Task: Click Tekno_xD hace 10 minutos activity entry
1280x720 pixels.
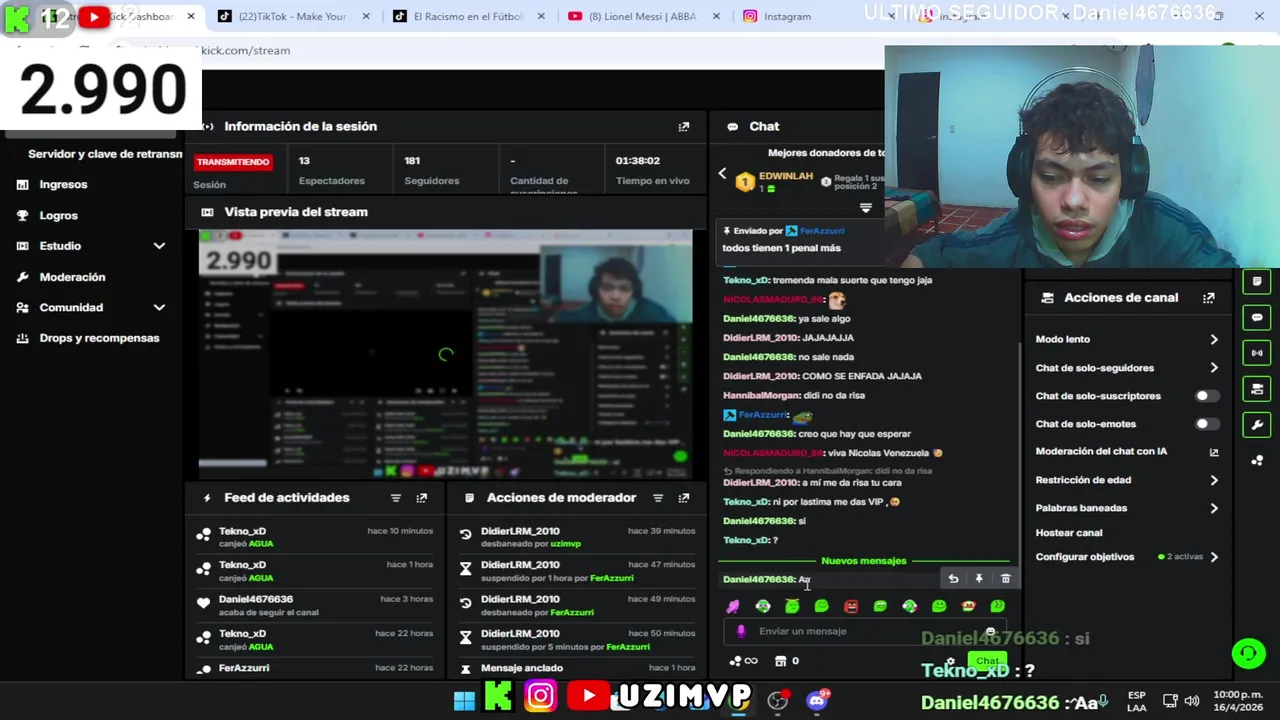Action: click(x=315, y=537)
